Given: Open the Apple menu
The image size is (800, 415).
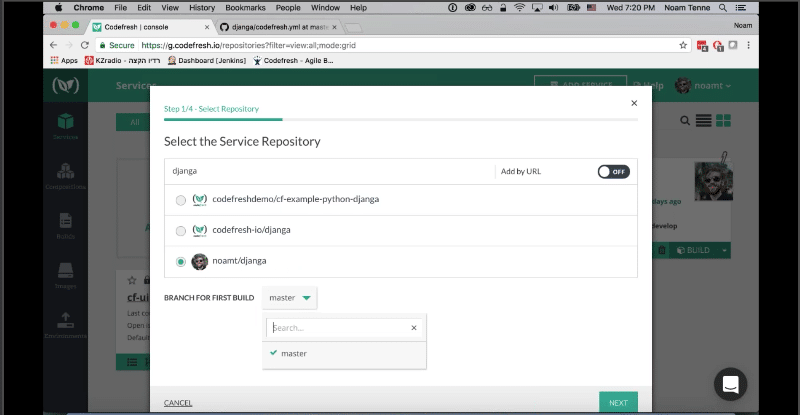Looking at the screenshot, I should [58, 8].
